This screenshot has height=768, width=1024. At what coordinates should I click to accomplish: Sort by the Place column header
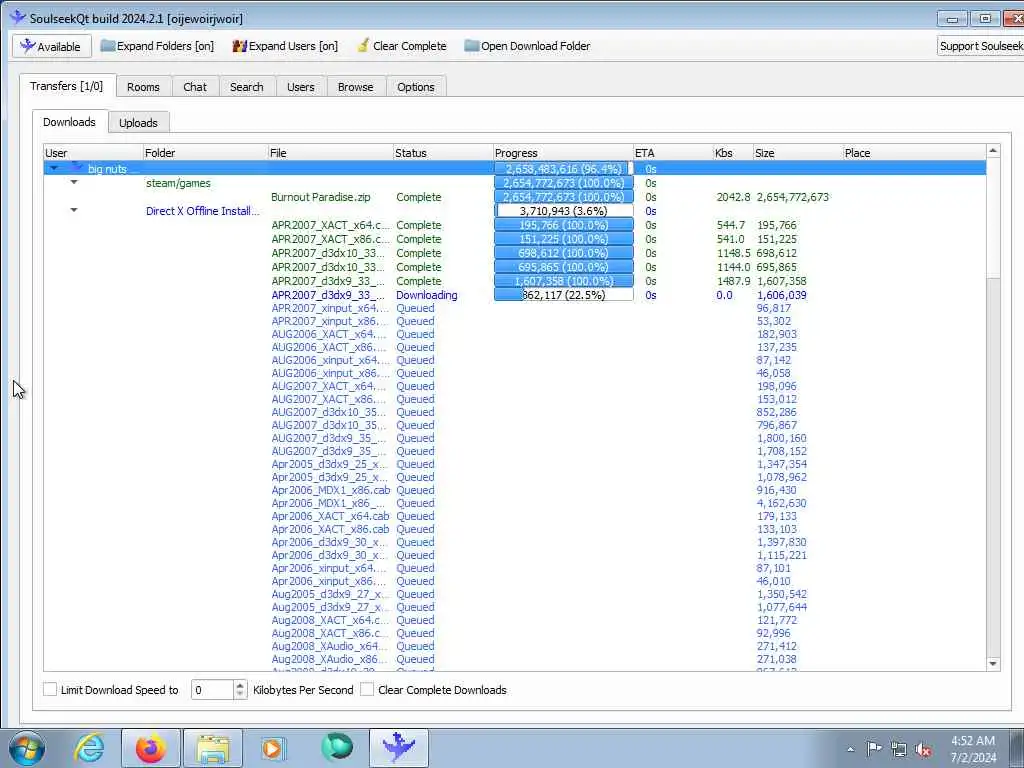tap(914, 153)
